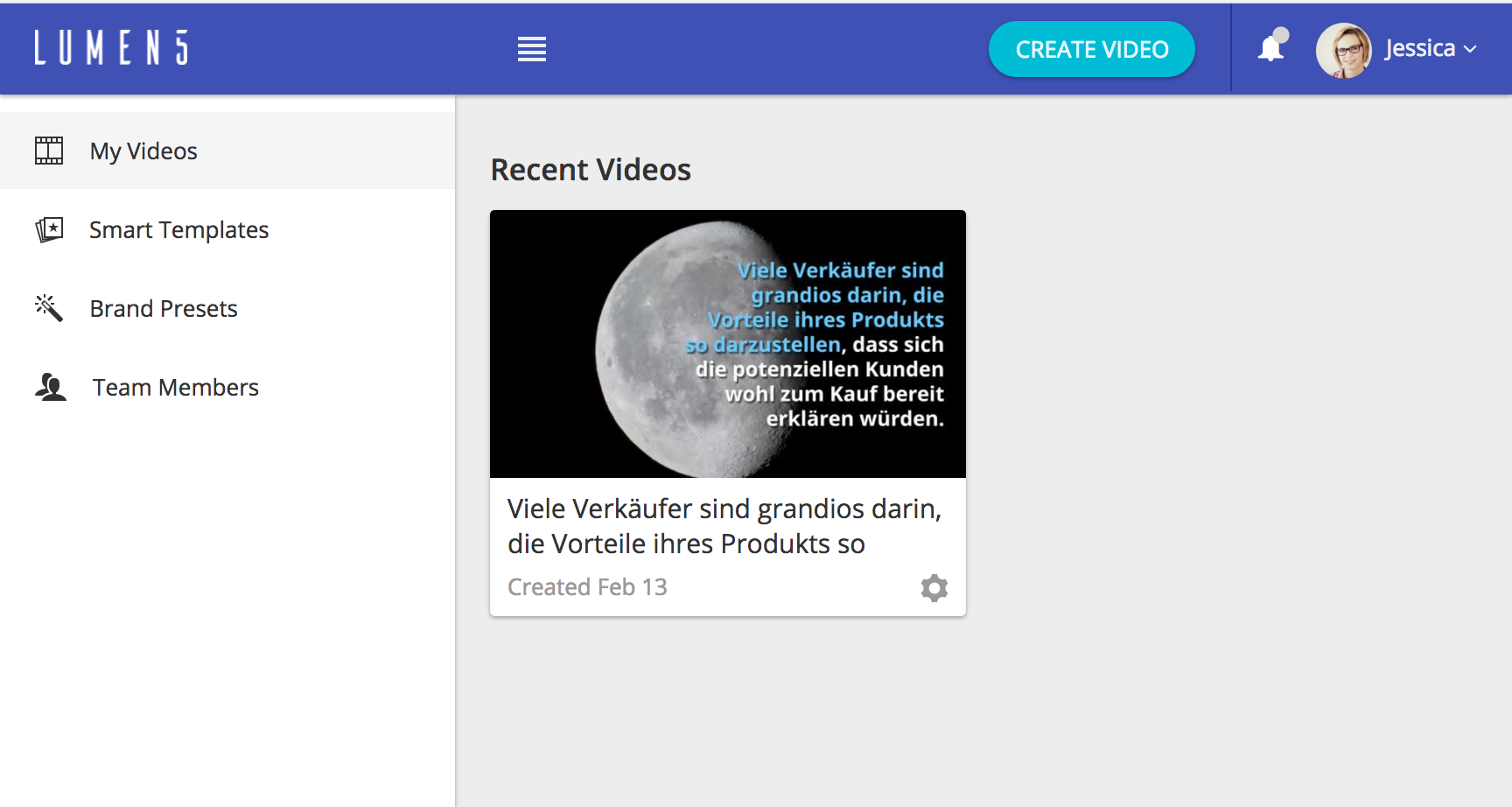Click Jessica's profile avatar

pyautogui.click(x=1343, y=50)
